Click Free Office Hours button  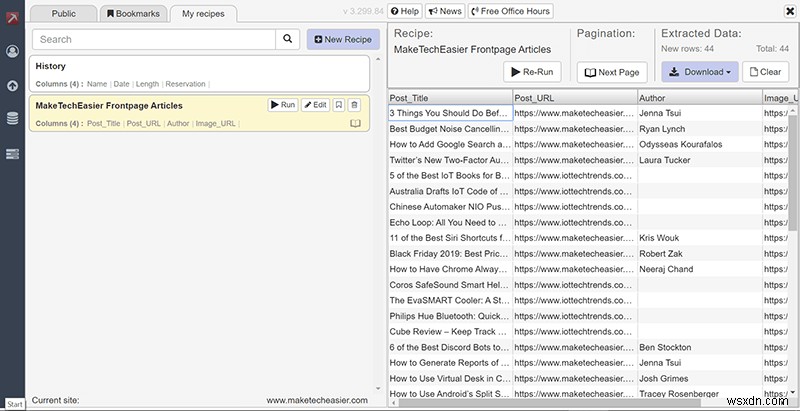[510, 11]
